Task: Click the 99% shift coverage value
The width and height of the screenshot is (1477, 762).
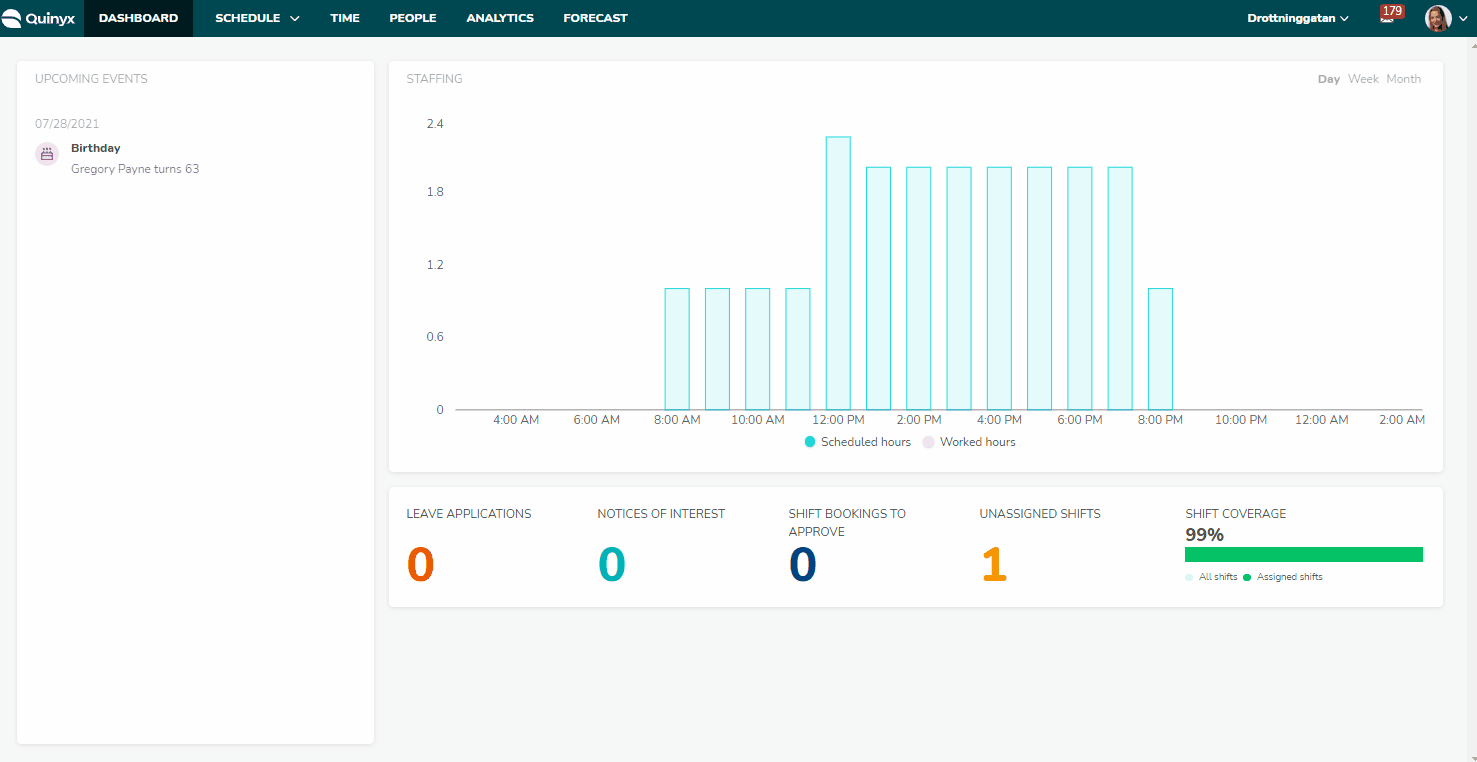Action: coord(1205,535)
